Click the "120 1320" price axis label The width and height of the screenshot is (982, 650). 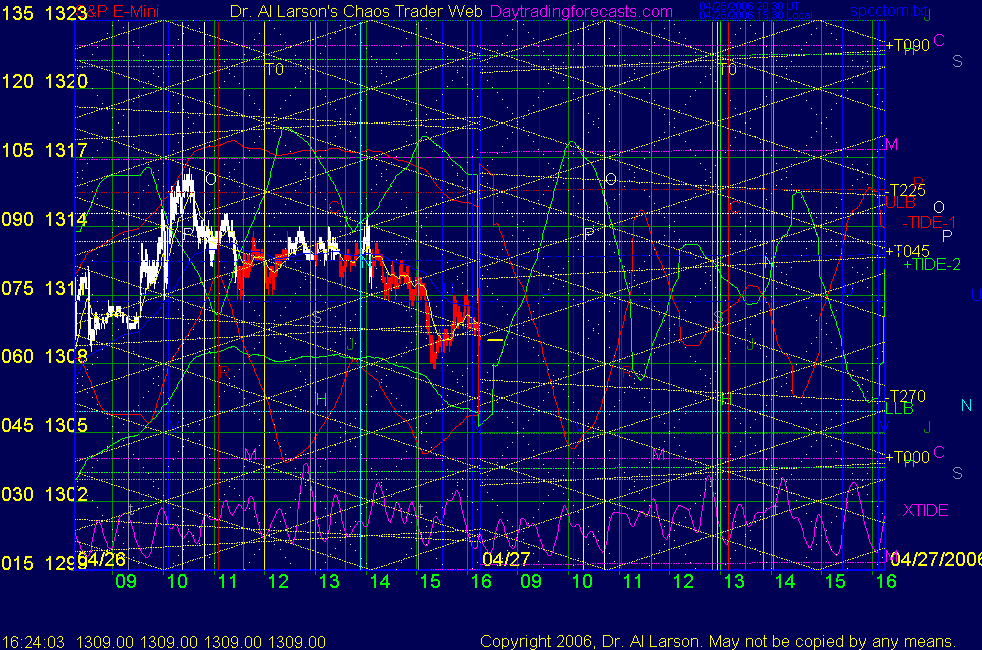(x=44, y=81)
